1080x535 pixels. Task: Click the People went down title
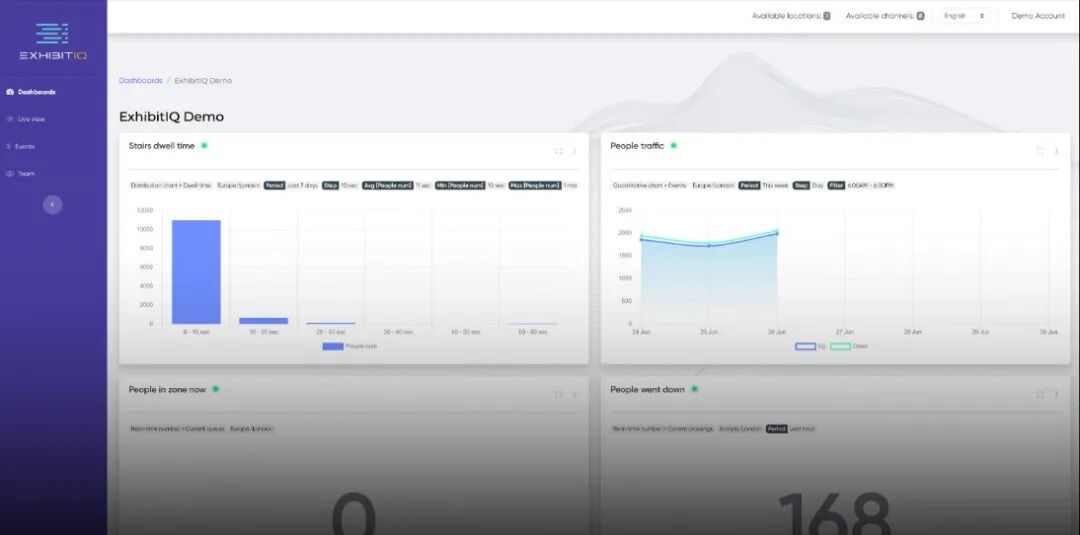[647, 390]
